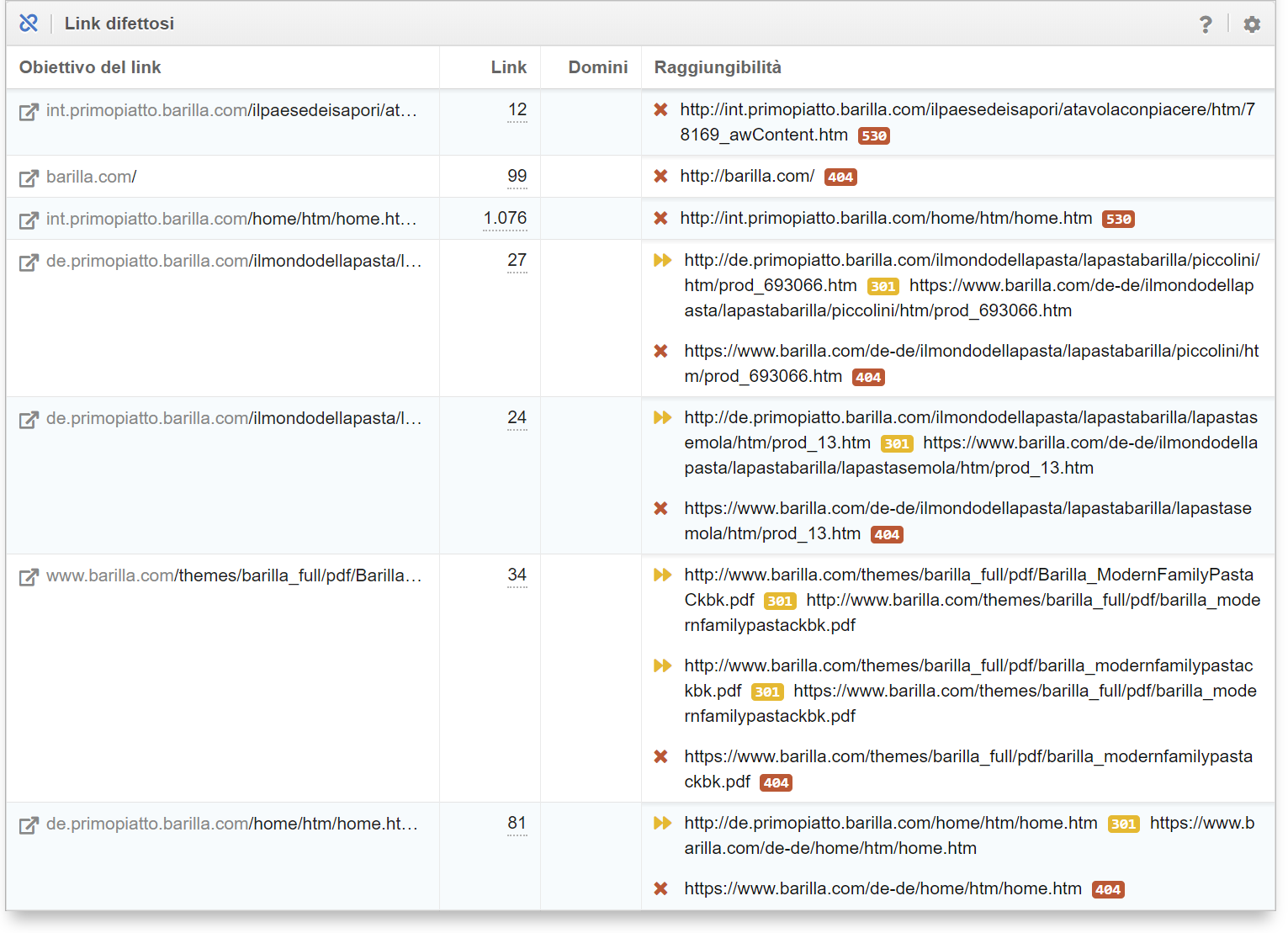Open barilla.com/ target link
1288x933 pixels.
(x=91, y=177)
